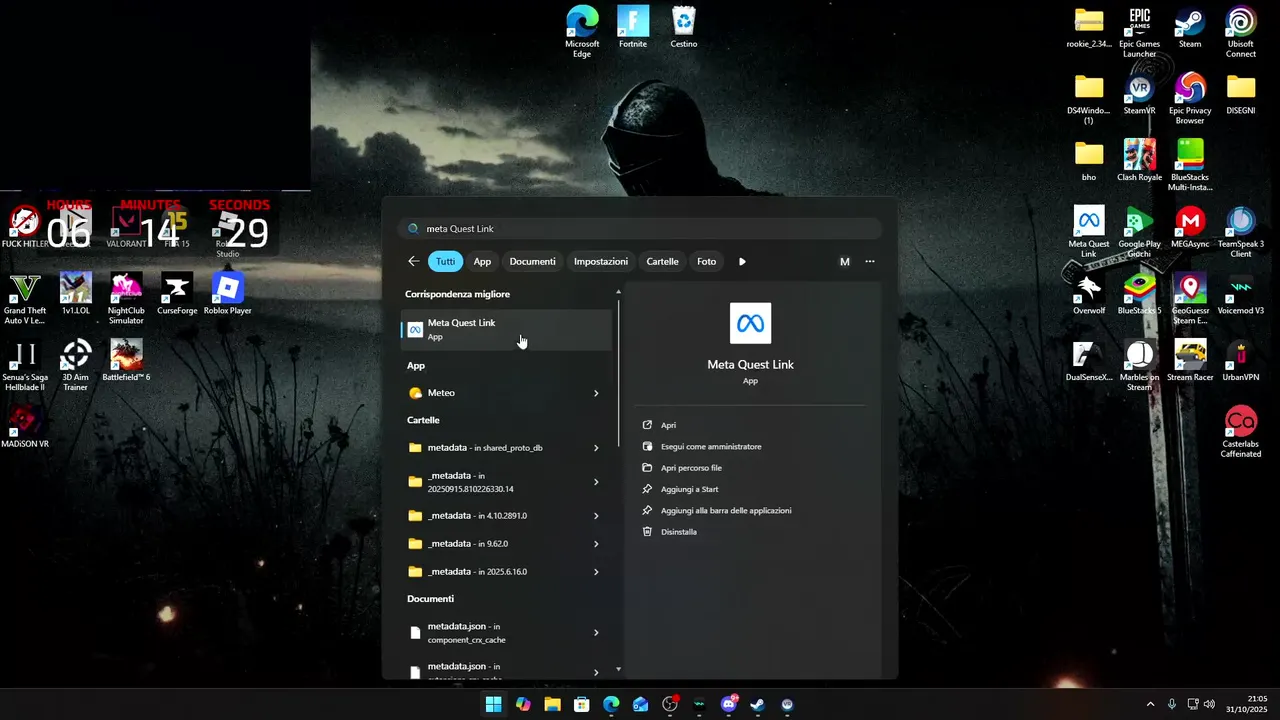Select the Clash Royale desktop icon
Image resolution: width=1280 pixels, height=720 pixels.
(1139, 160)
